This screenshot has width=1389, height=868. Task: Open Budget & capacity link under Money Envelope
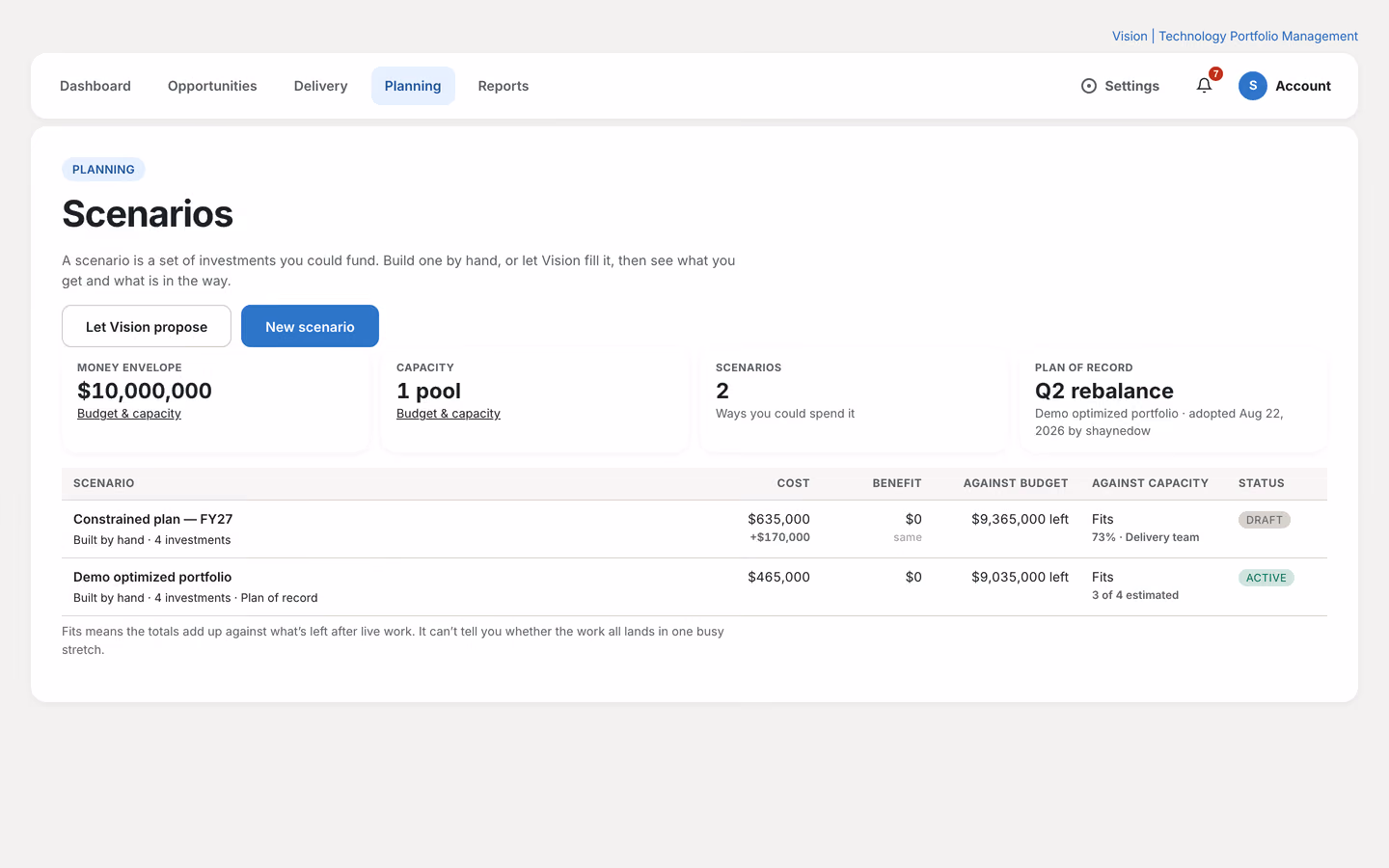click(x=129, y=414)
